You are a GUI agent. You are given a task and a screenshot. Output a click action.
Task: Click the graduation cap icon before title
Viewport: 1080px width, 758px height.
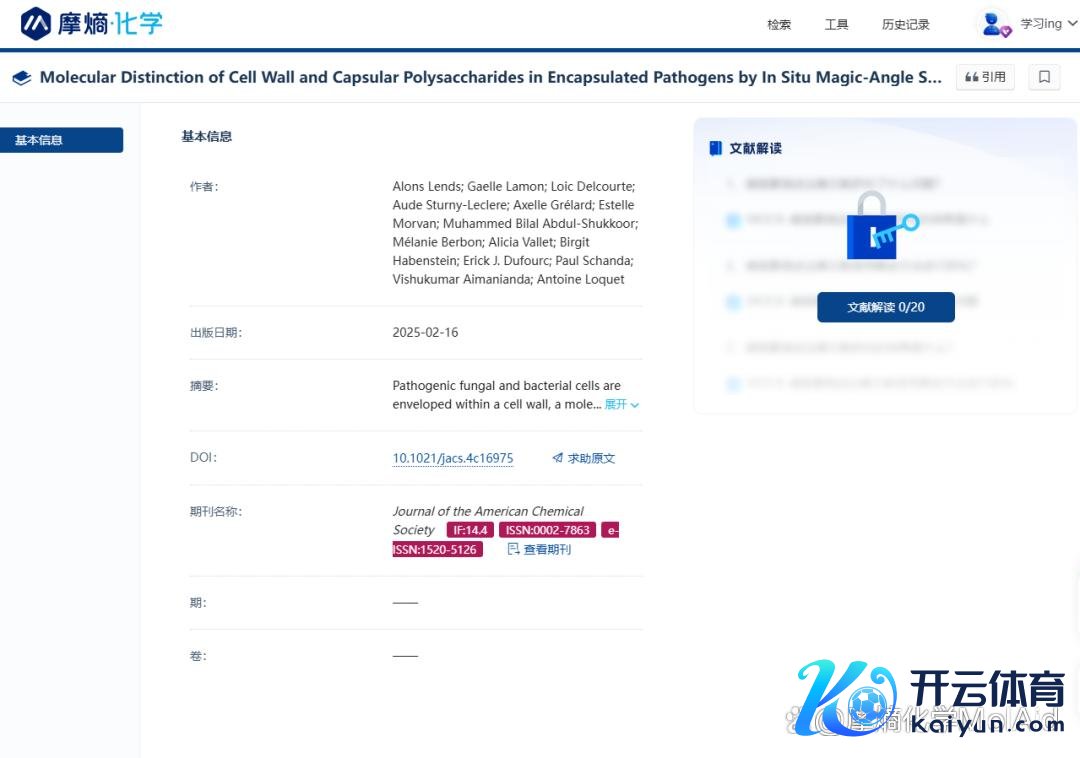(x=22, y=78)
